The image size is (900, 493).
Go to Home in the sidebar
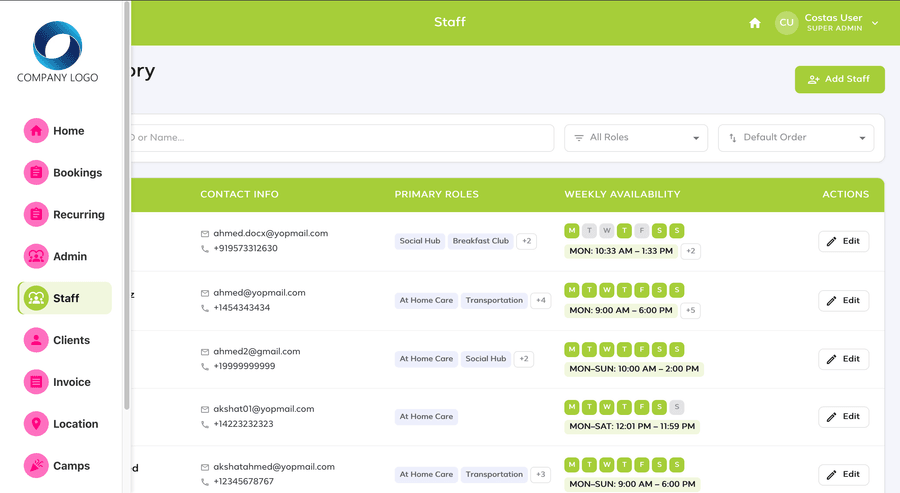point(64,131)
